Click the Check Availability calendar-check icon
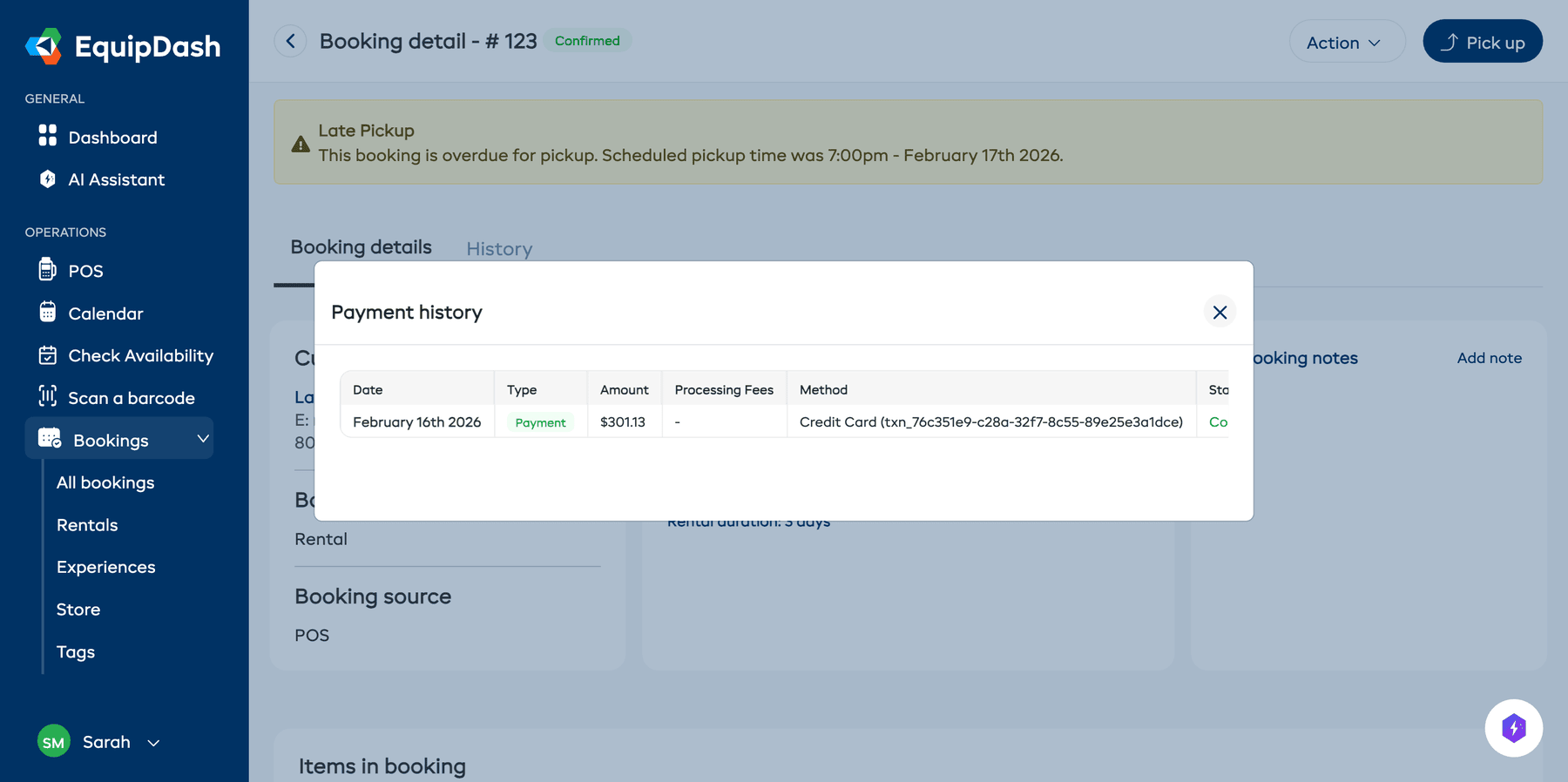 point(48,354)
